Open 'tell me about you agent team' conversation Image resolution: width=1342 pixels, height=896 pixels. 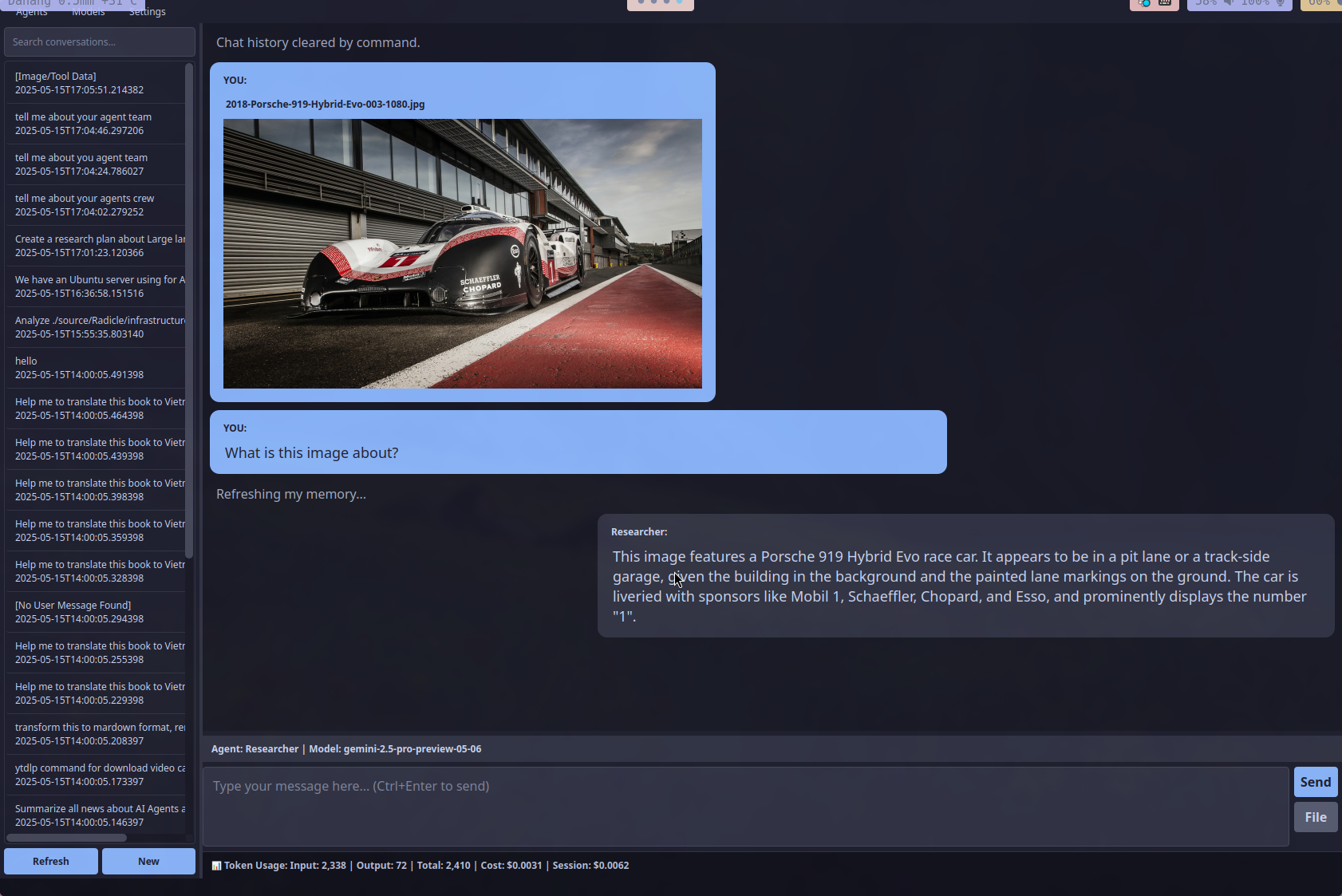(96, 164)
